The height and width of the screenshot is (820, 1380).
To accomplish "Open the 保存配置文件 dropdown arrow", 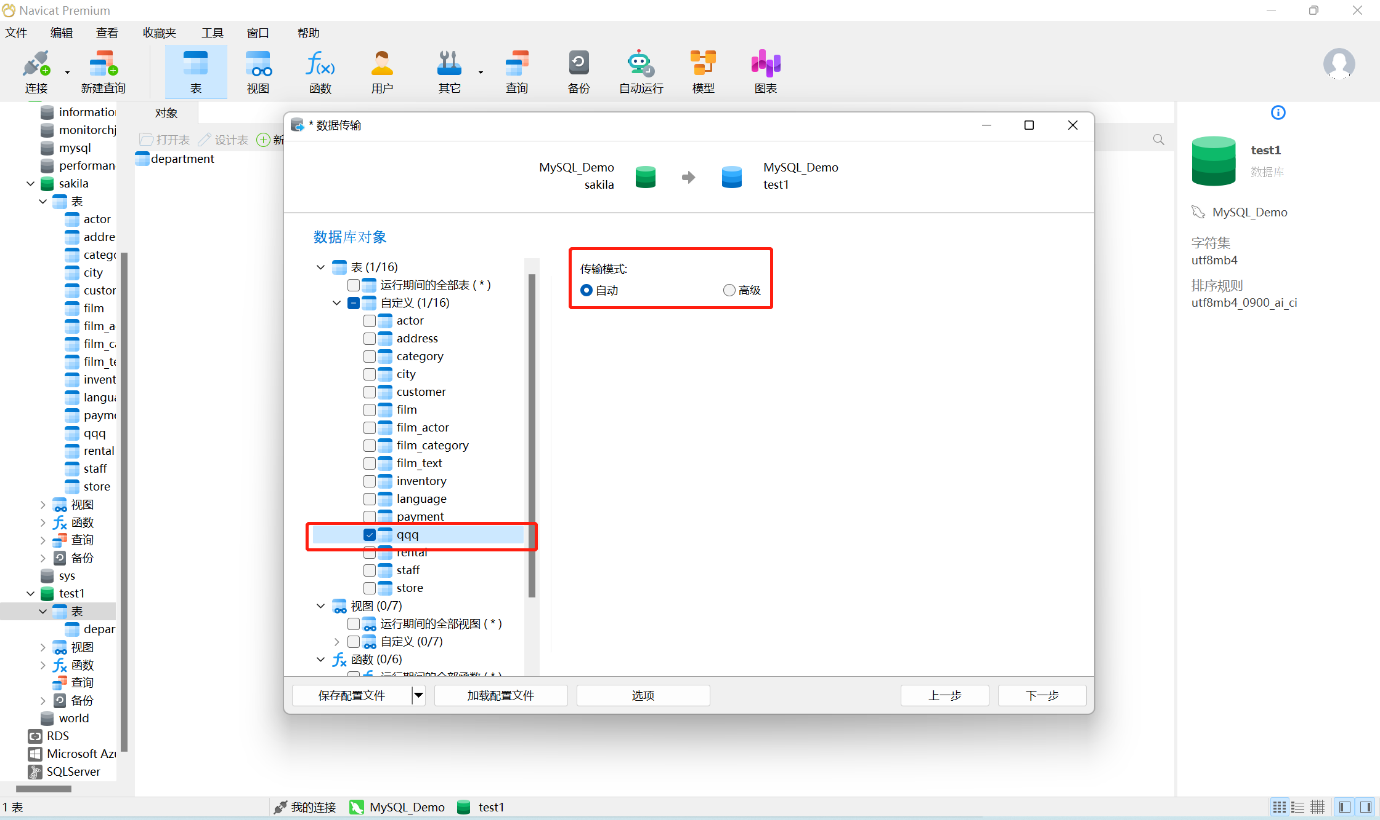I will coord(419,696).
